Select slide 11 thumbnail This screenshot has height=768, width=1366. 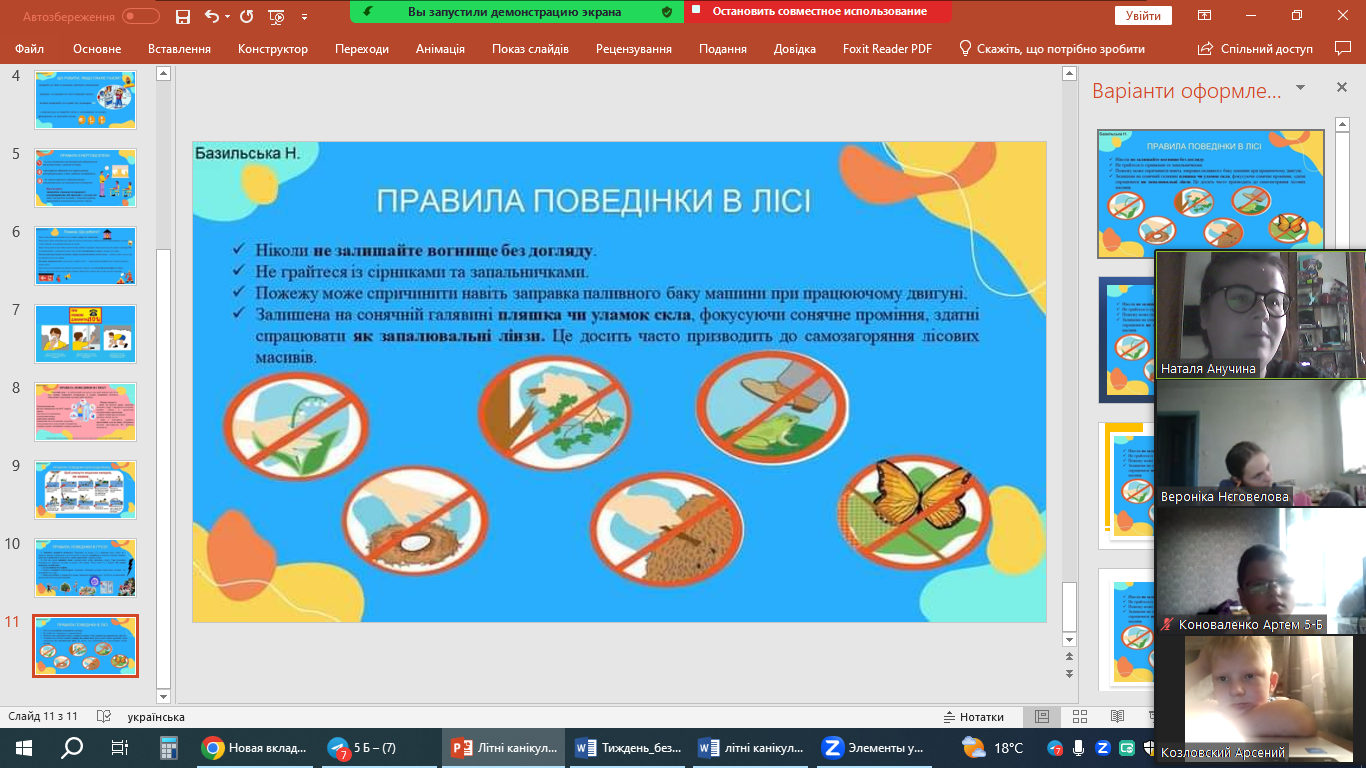(x=85, y=646)
